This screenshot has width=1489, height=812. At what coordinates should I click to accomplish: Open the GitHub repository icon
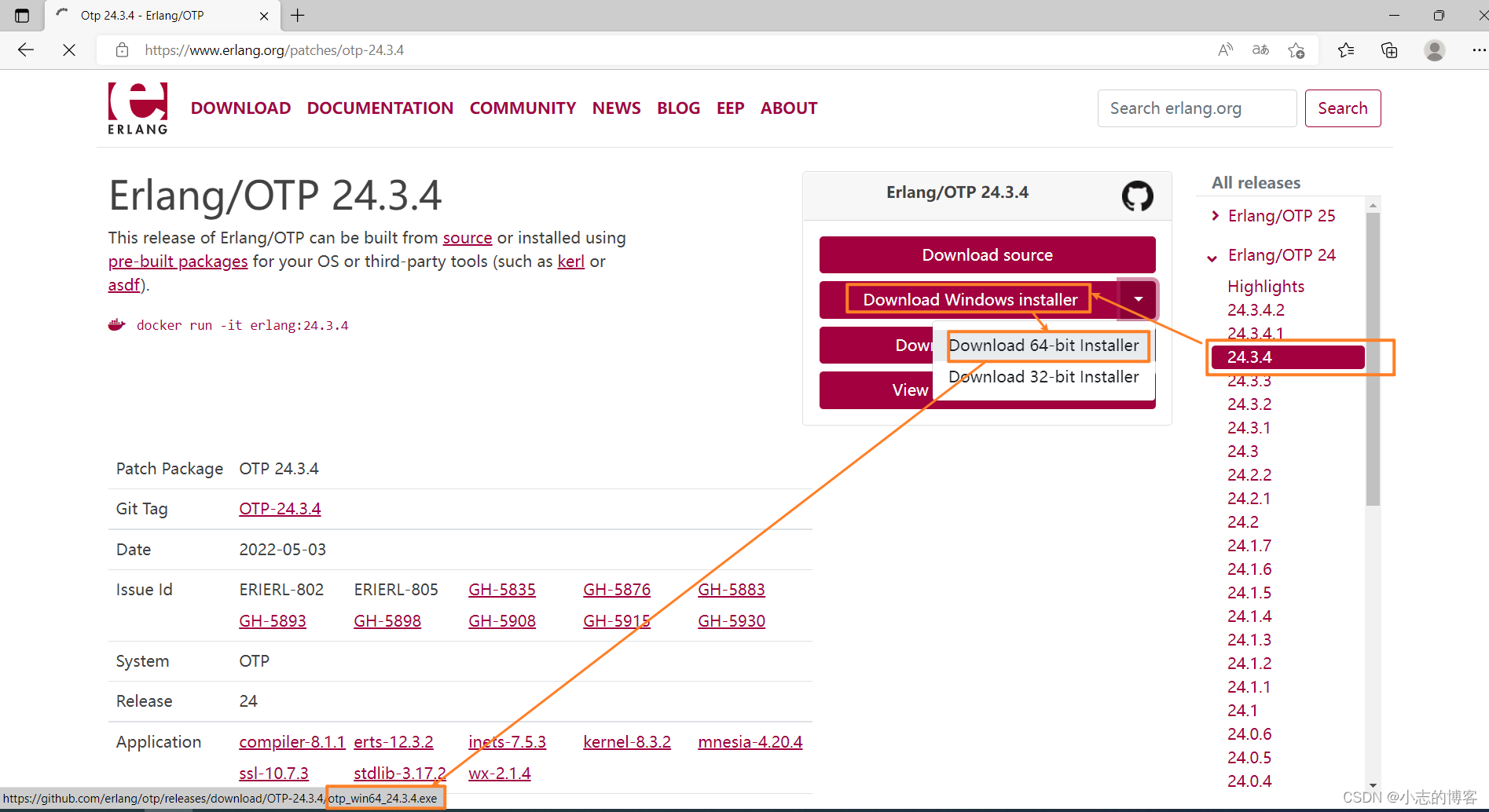point(1137,196)
